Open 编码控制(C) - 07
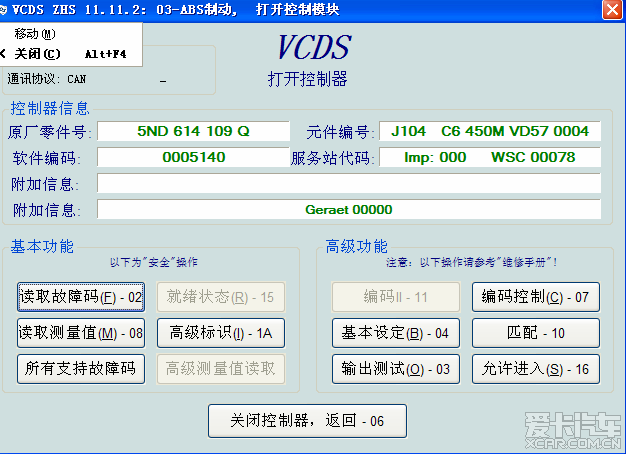Image resolution: width=626 pixels, height=454 pixels. point(536,297)
